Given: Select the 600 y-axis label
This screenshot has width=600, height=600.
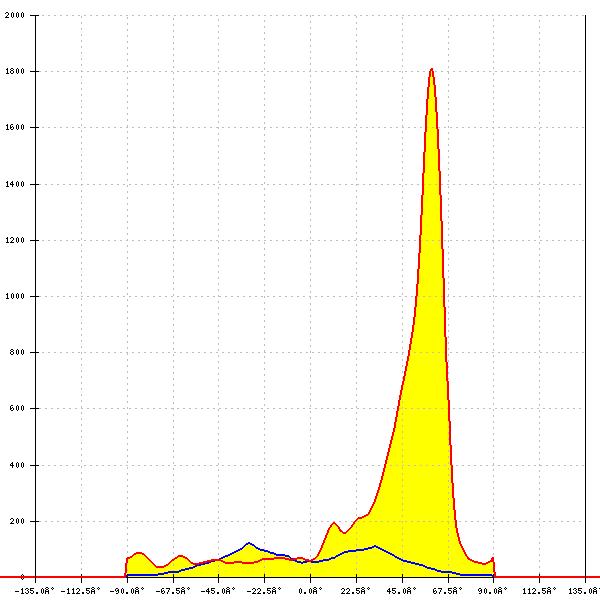Looking at the screenshot, I should click(x=17, y=408).
